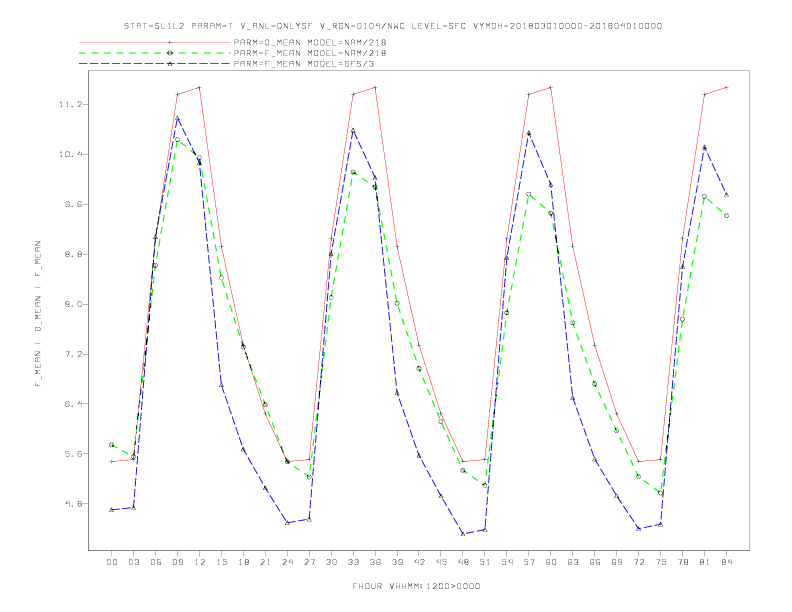Image resolution: width=792 pixels, height=612 pixels.
Task: Click x-axis tick label 42
Action: click(419, 562)
